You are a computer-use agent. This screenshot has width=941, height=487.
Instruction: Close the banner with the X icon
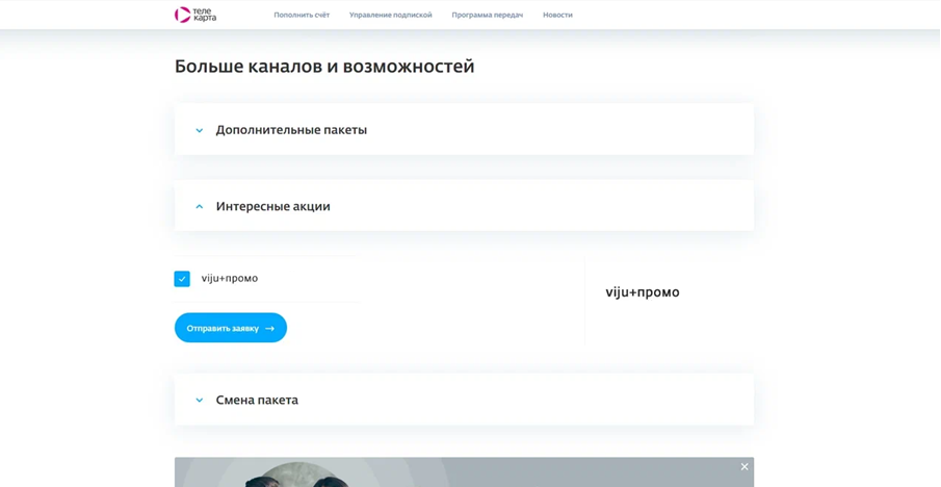744,467
